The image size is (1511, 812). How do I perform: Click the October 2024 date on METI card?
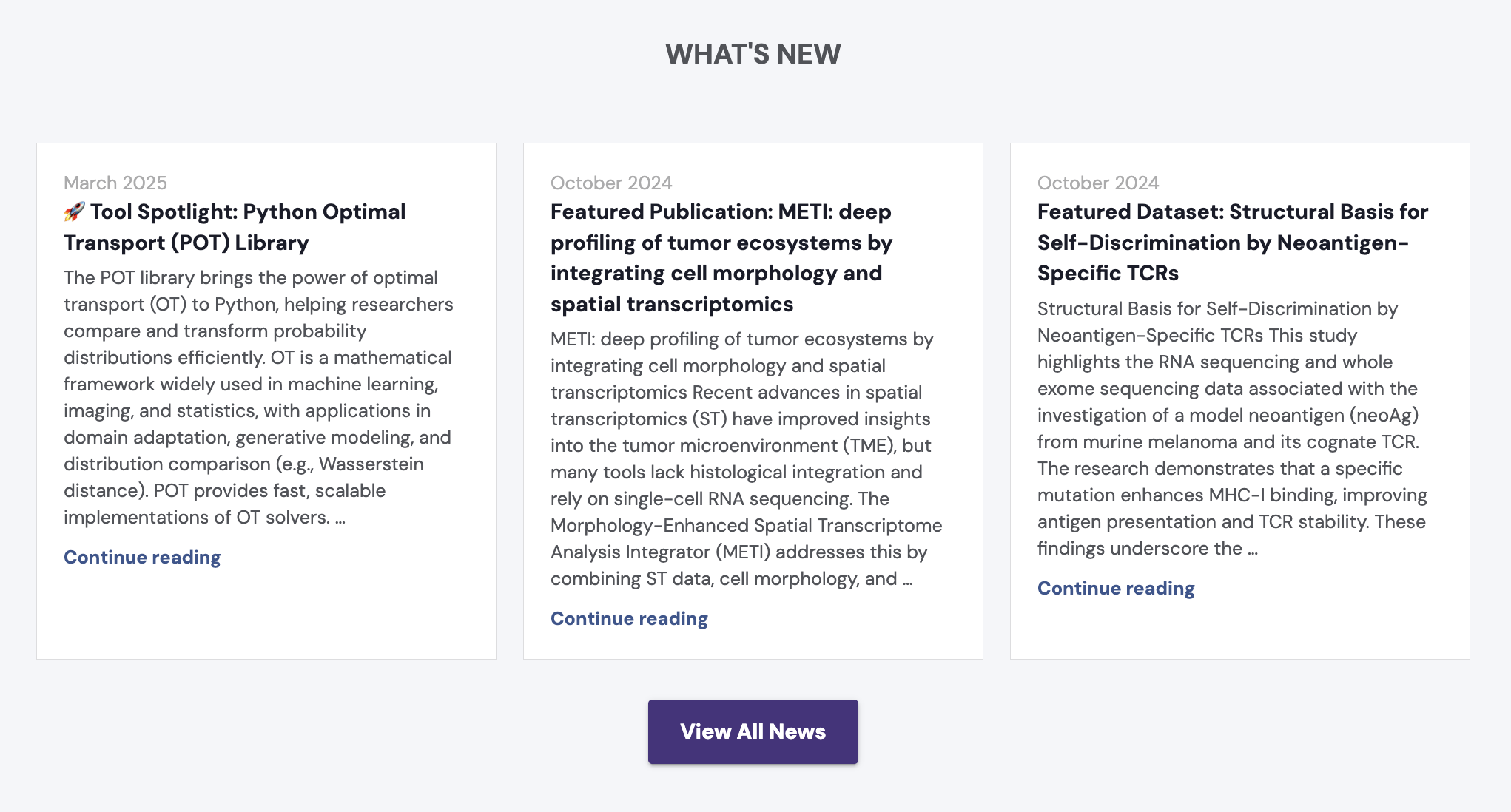pos(611,183)
